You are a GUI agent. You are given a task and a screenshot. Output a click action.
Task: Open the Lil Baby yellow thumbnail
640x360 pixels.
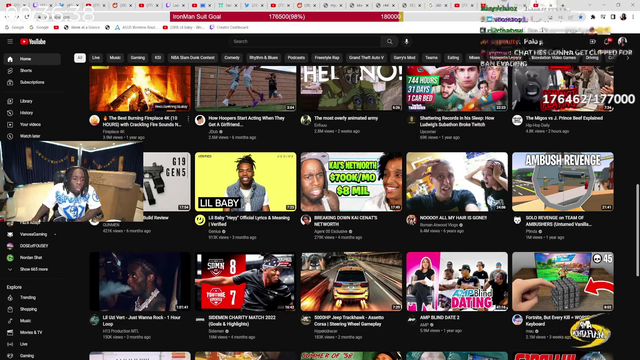click(246, 182)
